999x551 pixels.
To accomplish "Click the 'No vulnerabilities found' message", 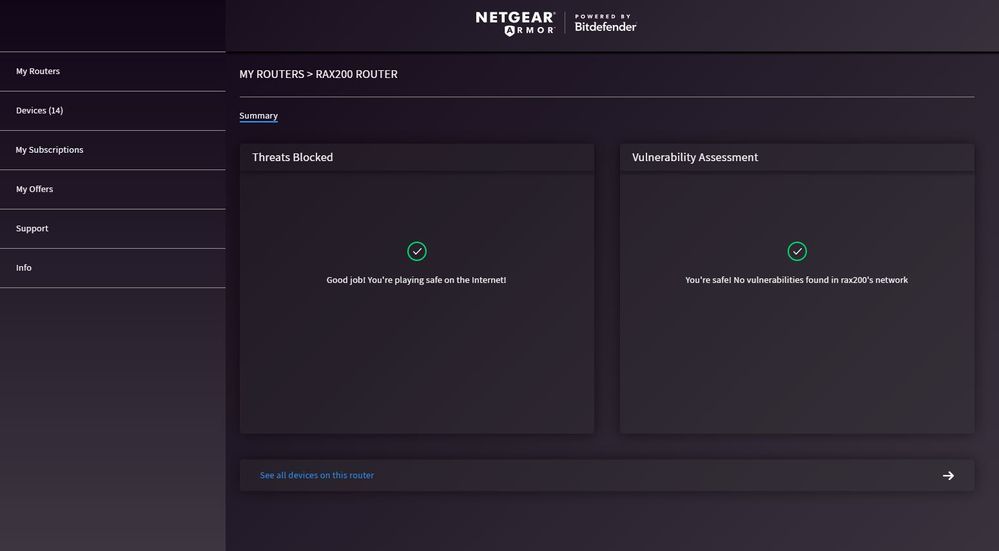I will click(x=796, y=280).
